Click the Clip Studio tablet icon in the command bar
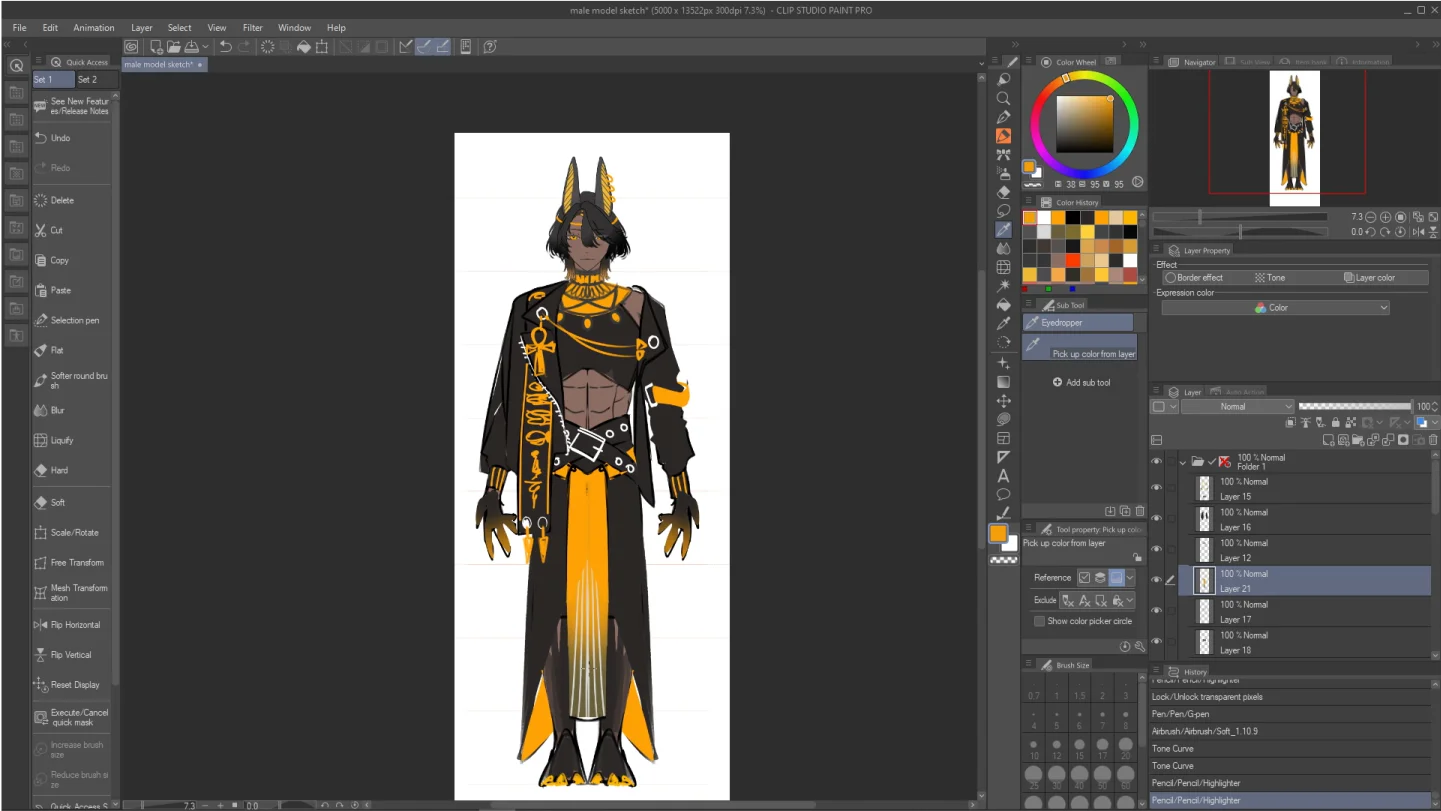 (465, 46)
